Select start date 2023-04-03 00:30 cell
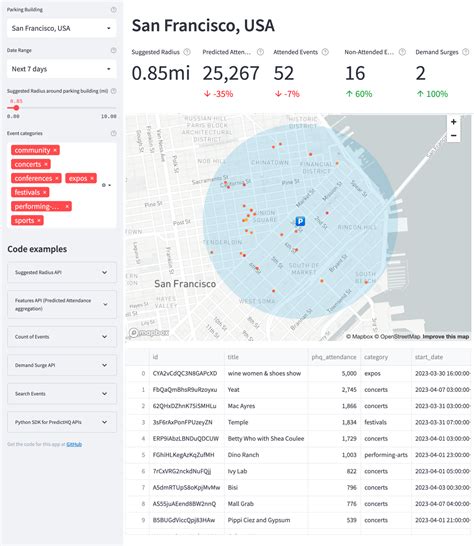This screenshot has height=546, width=474. click(x=441, y=488)
